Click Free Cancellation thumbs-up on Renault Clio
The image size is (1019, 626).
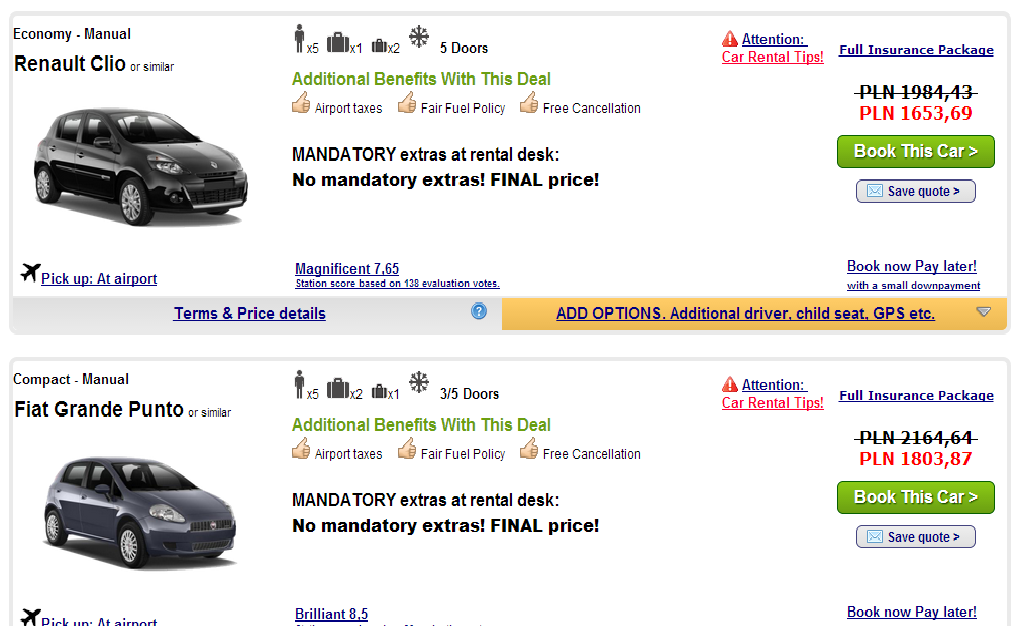coord(529,103)
